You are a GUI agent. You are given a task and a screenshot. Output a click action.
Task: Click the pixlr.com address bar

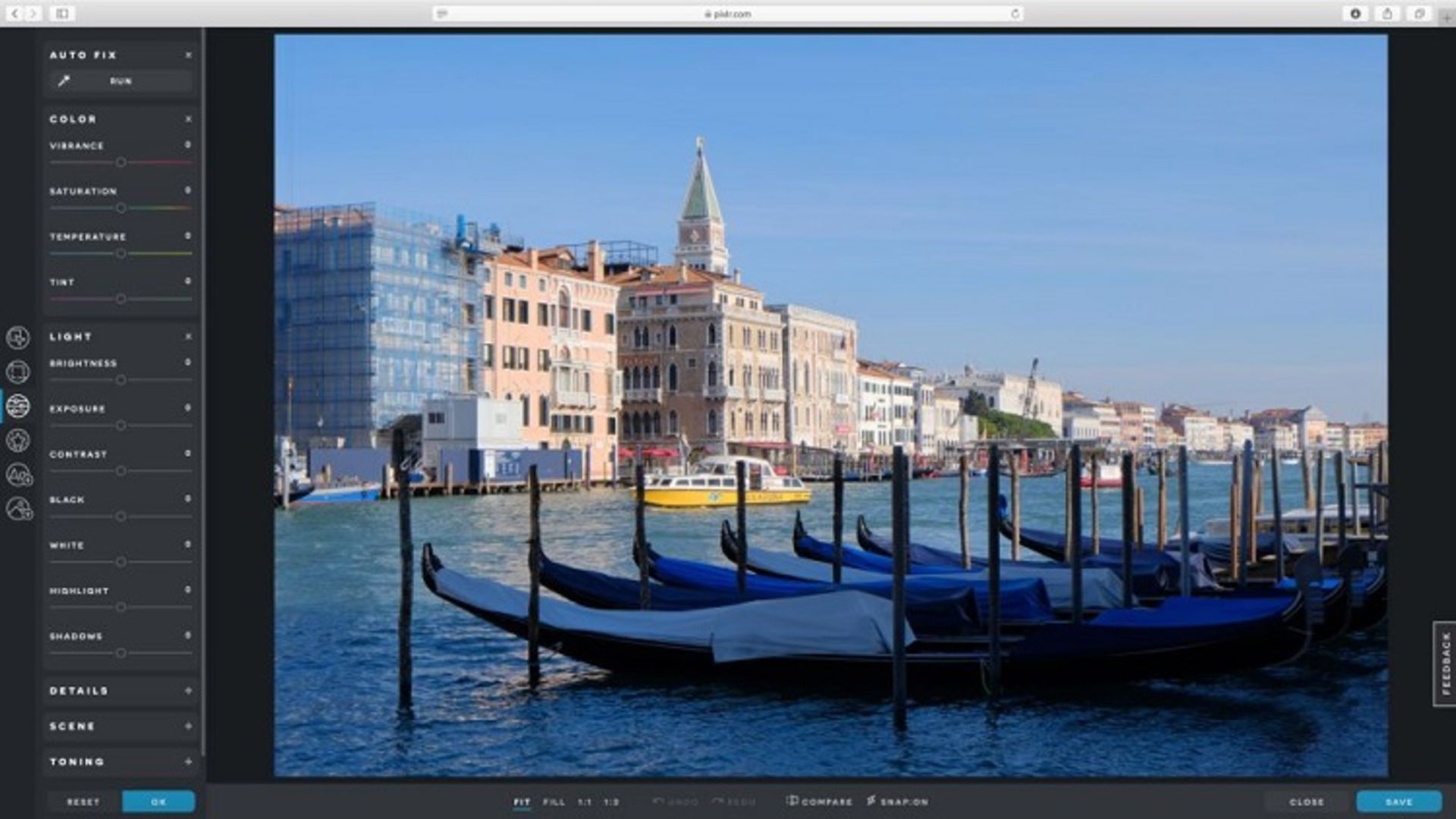(x=728, y=14)
